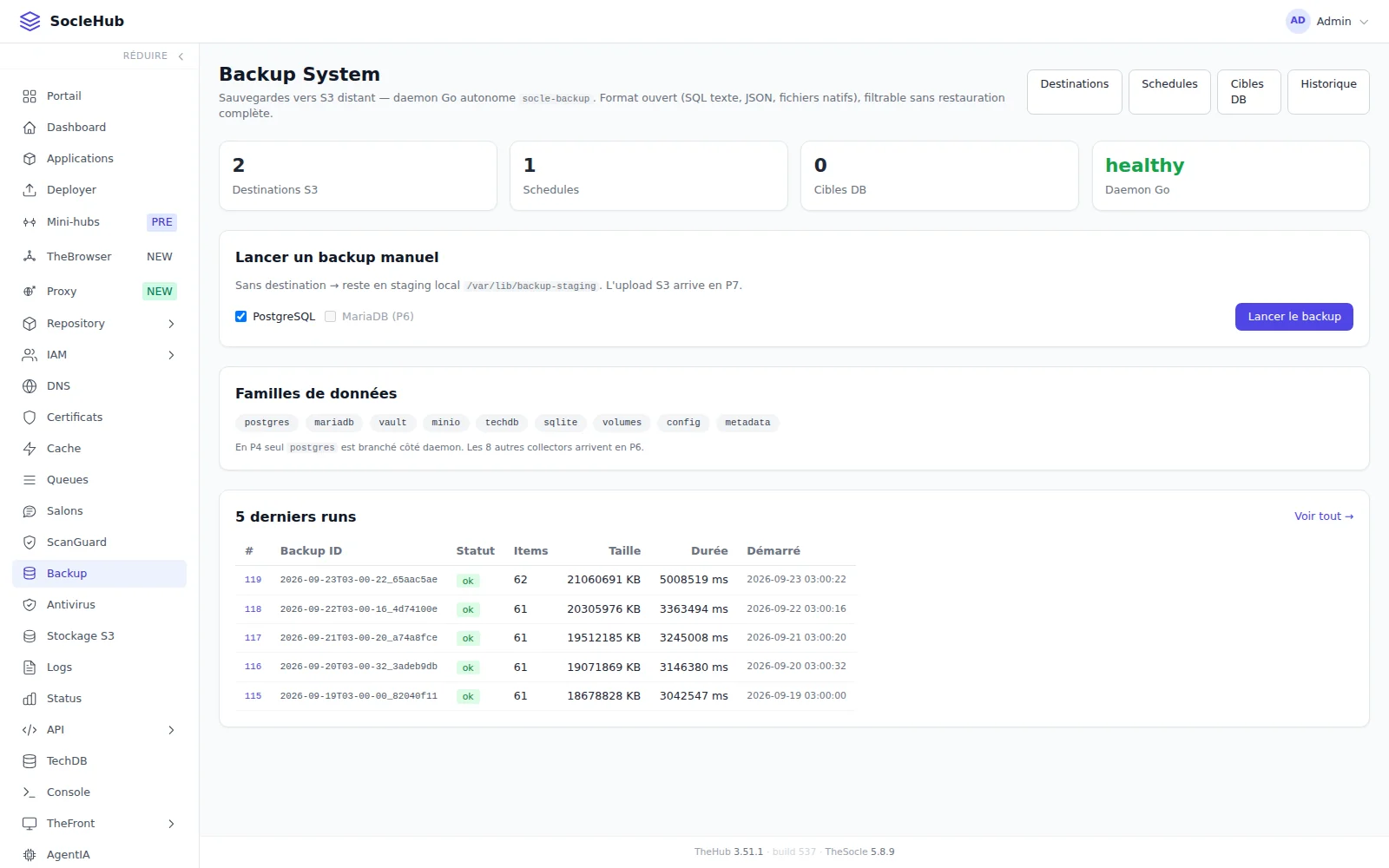Select the Cache lightning icon
The width and height of the screenshot is (1389, 868).
pyautogui.click(x=30, y=449)
